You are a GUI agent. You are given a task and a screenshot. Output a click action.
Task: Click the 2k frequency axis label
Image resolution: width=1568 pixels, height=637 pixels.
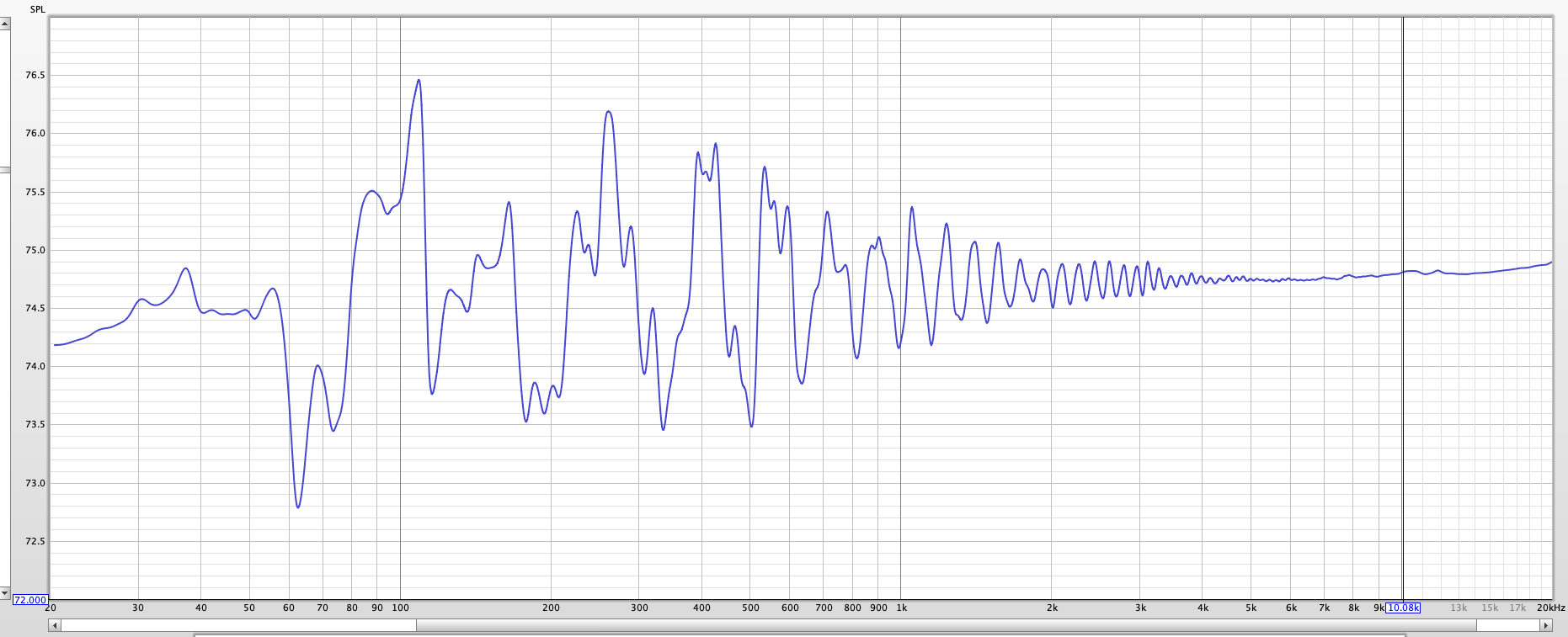pyautogui.click(x=1052, y=608)
